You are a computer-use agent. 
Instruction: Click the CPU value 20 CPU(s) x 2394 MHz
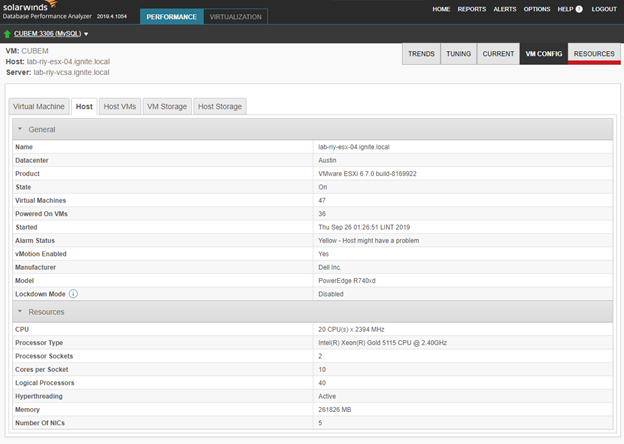(x=351, y=329)
